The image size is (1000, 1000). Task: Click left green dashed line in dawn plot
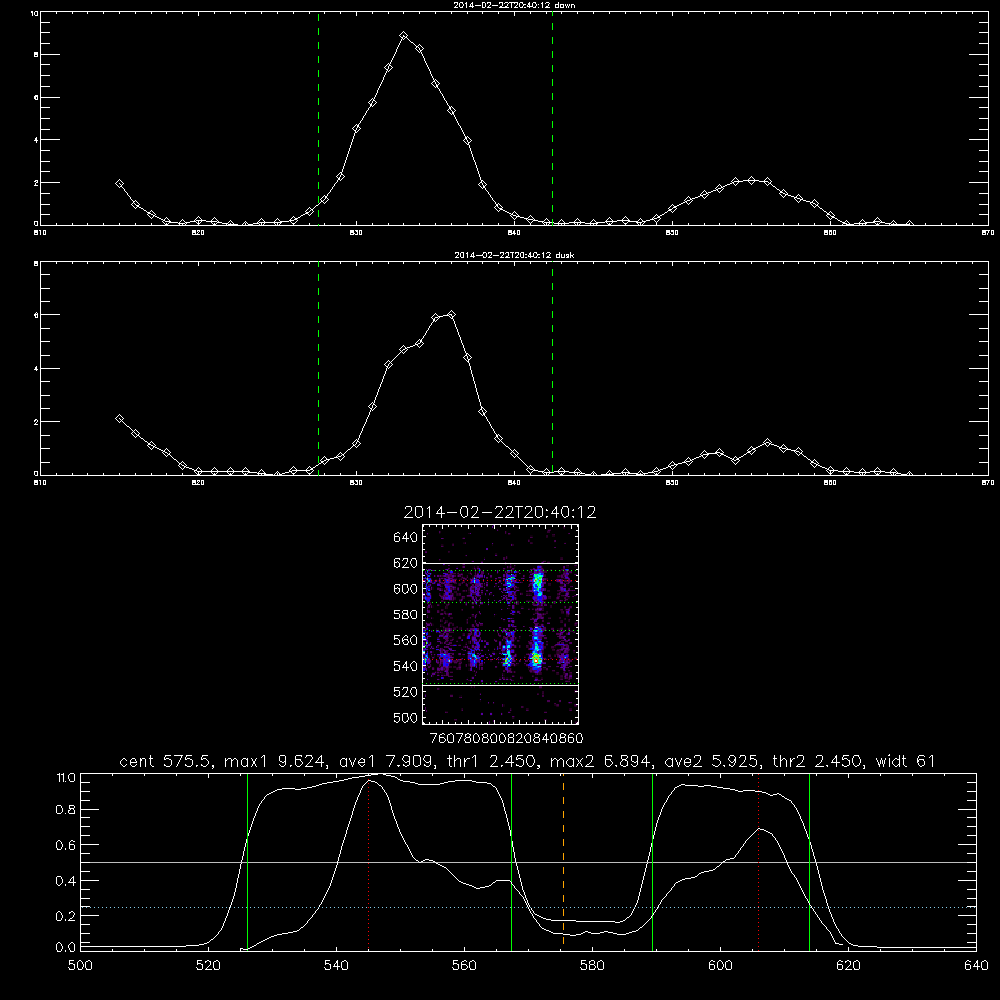tap(319, 118)
